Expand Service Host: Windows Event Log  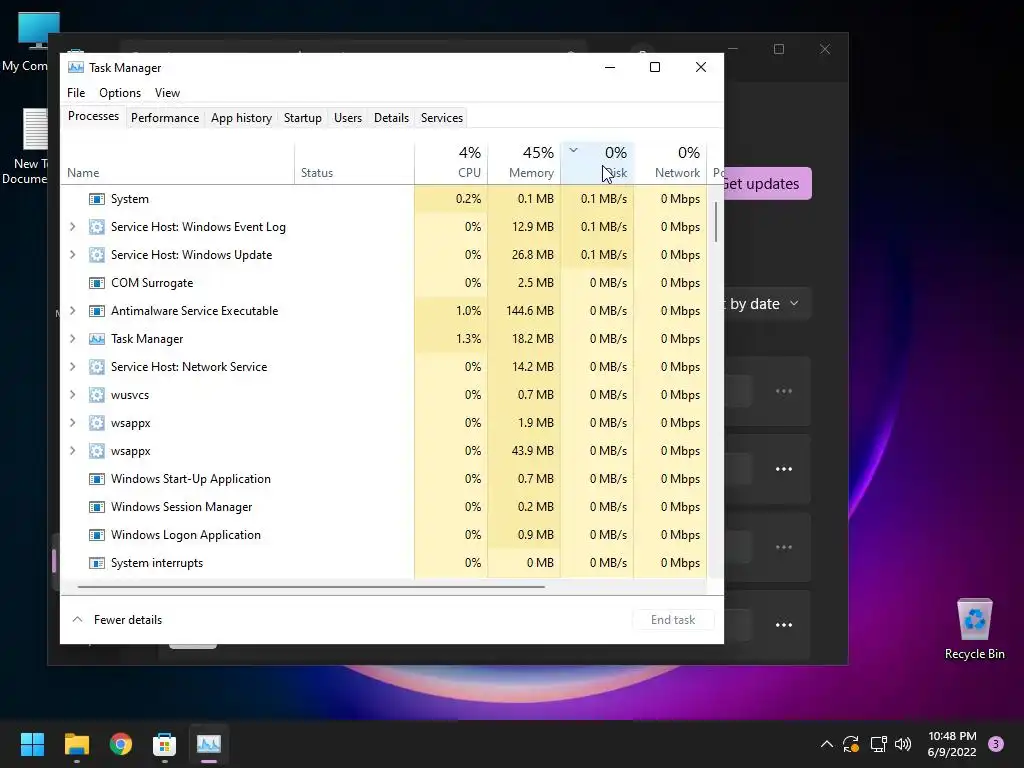click(x=72, y=227)
